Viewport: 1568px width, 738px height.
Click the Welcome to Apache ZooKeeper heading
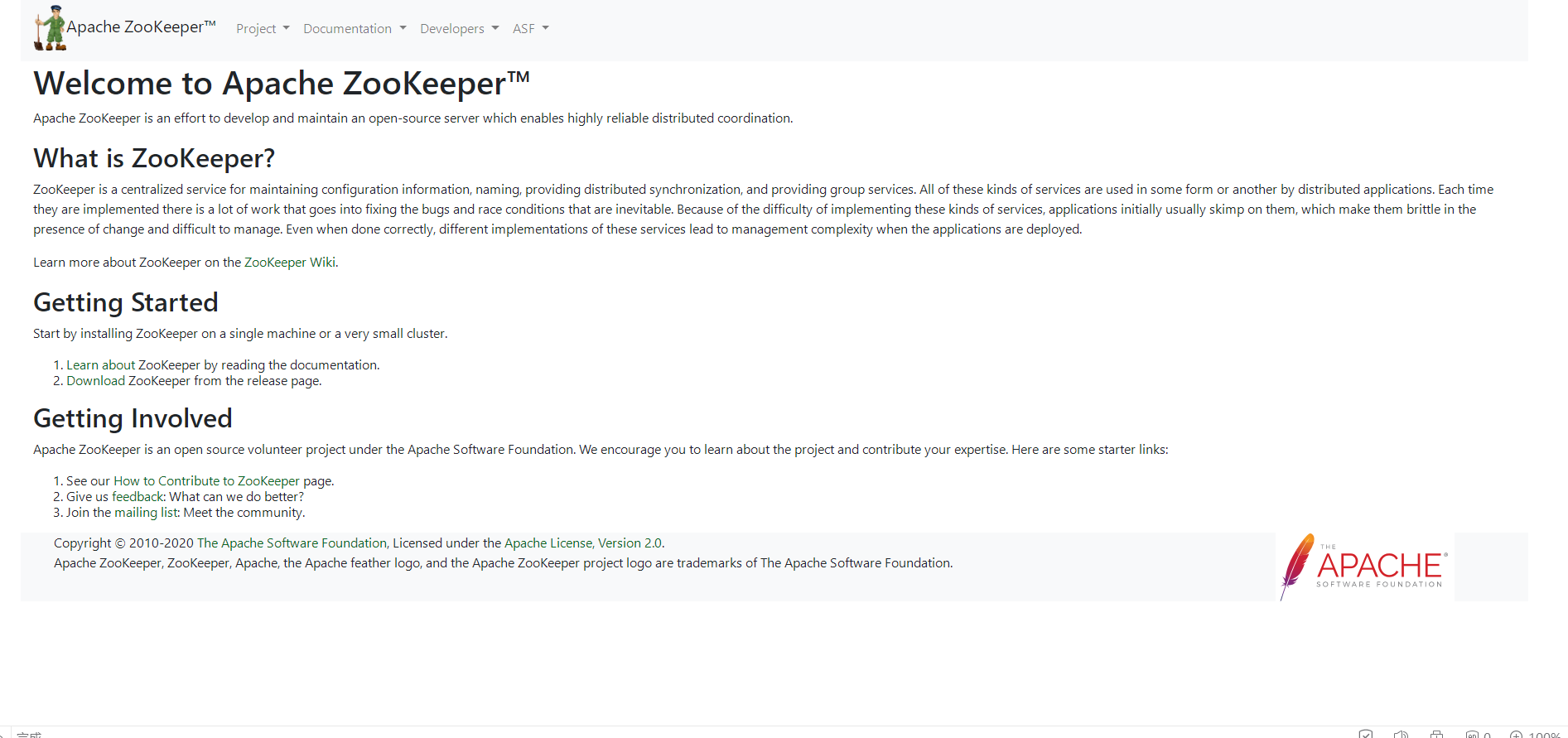click(282, 84)
